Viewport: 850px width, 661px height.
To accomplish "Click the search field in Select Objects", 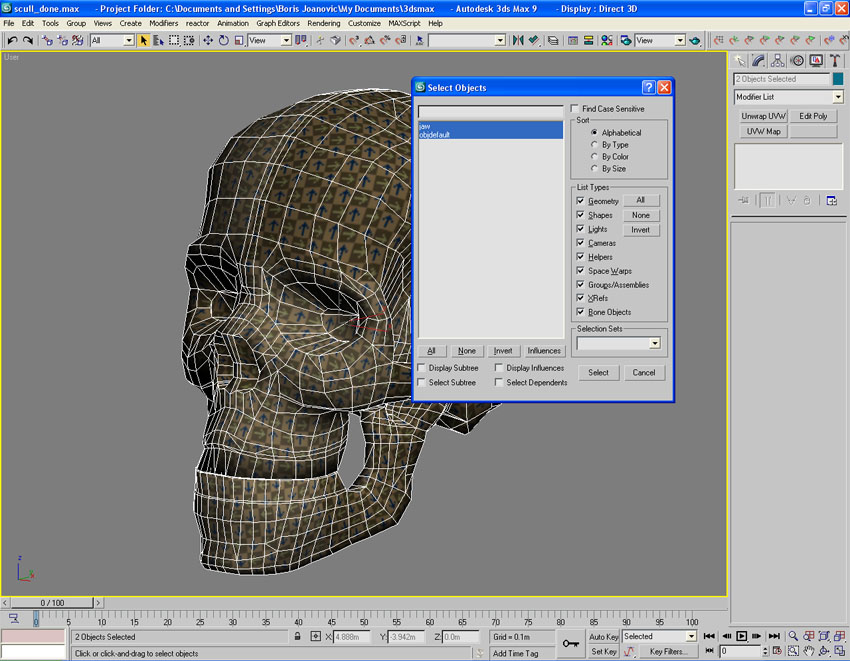I will [x=491, y=111].
